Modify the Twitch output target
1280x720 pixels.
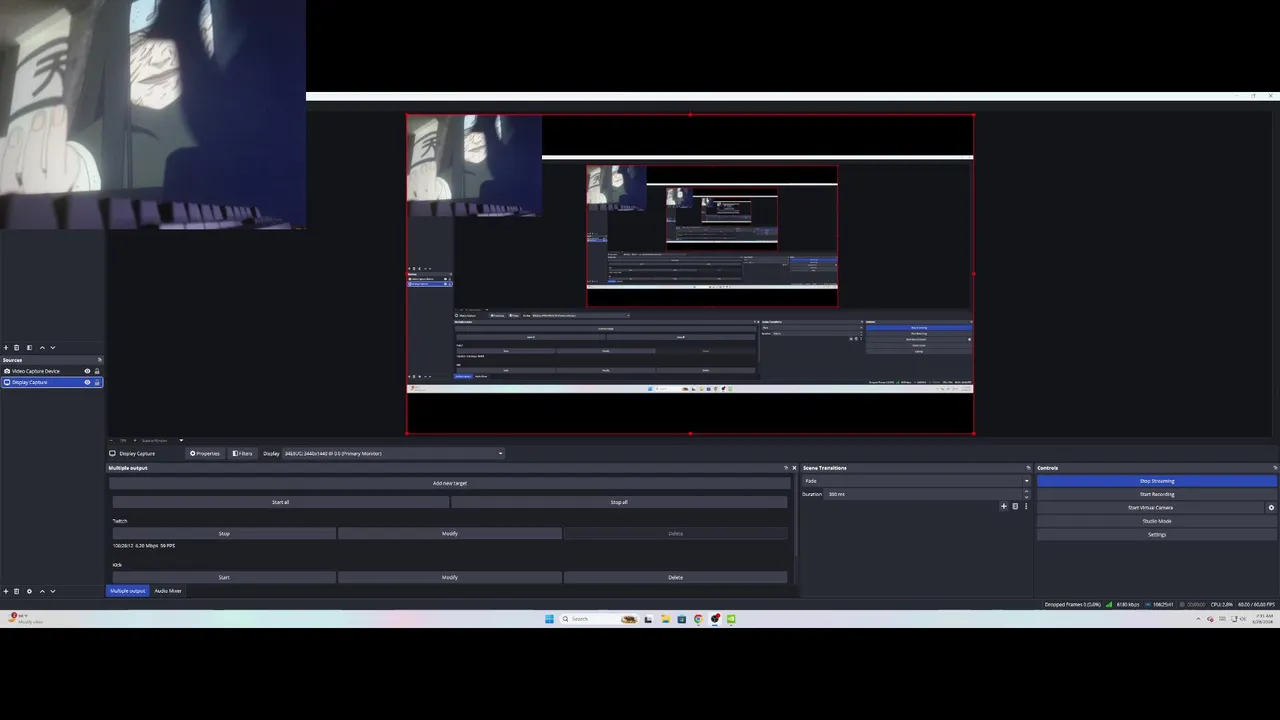450,533
